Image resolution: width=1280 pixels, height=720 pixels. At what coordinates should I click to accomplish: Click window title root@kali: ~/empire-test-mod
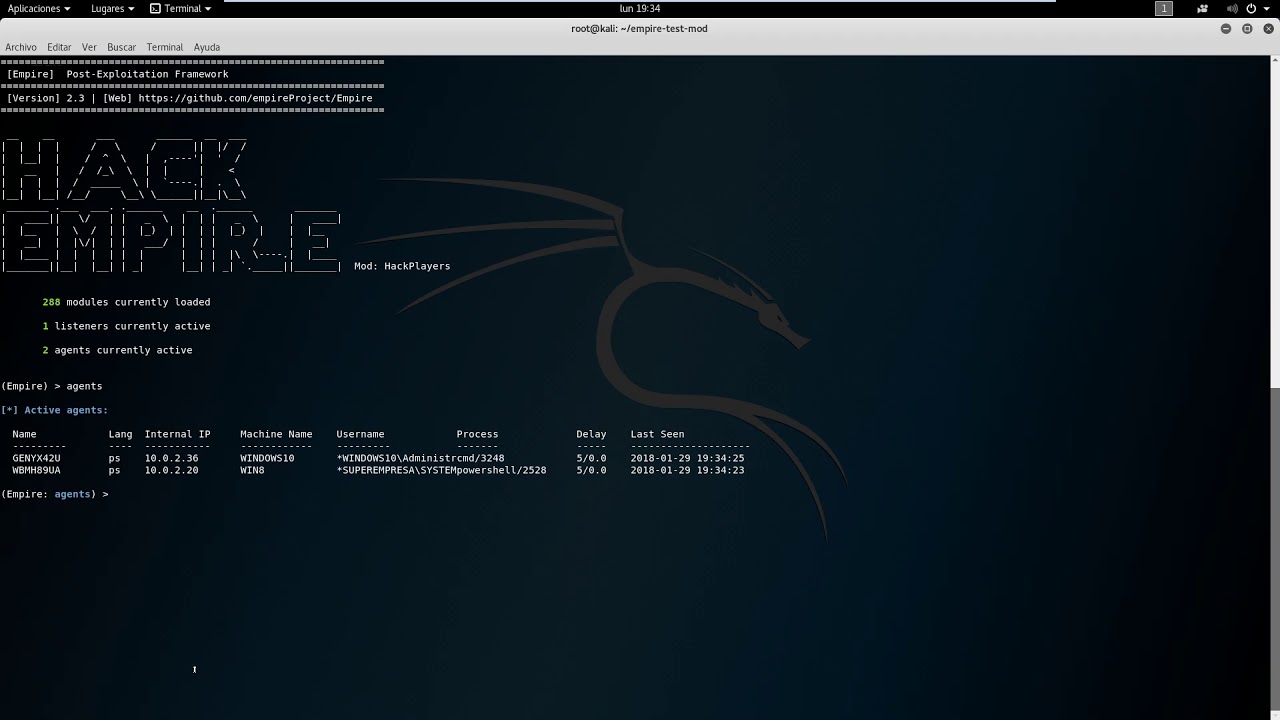639,29
